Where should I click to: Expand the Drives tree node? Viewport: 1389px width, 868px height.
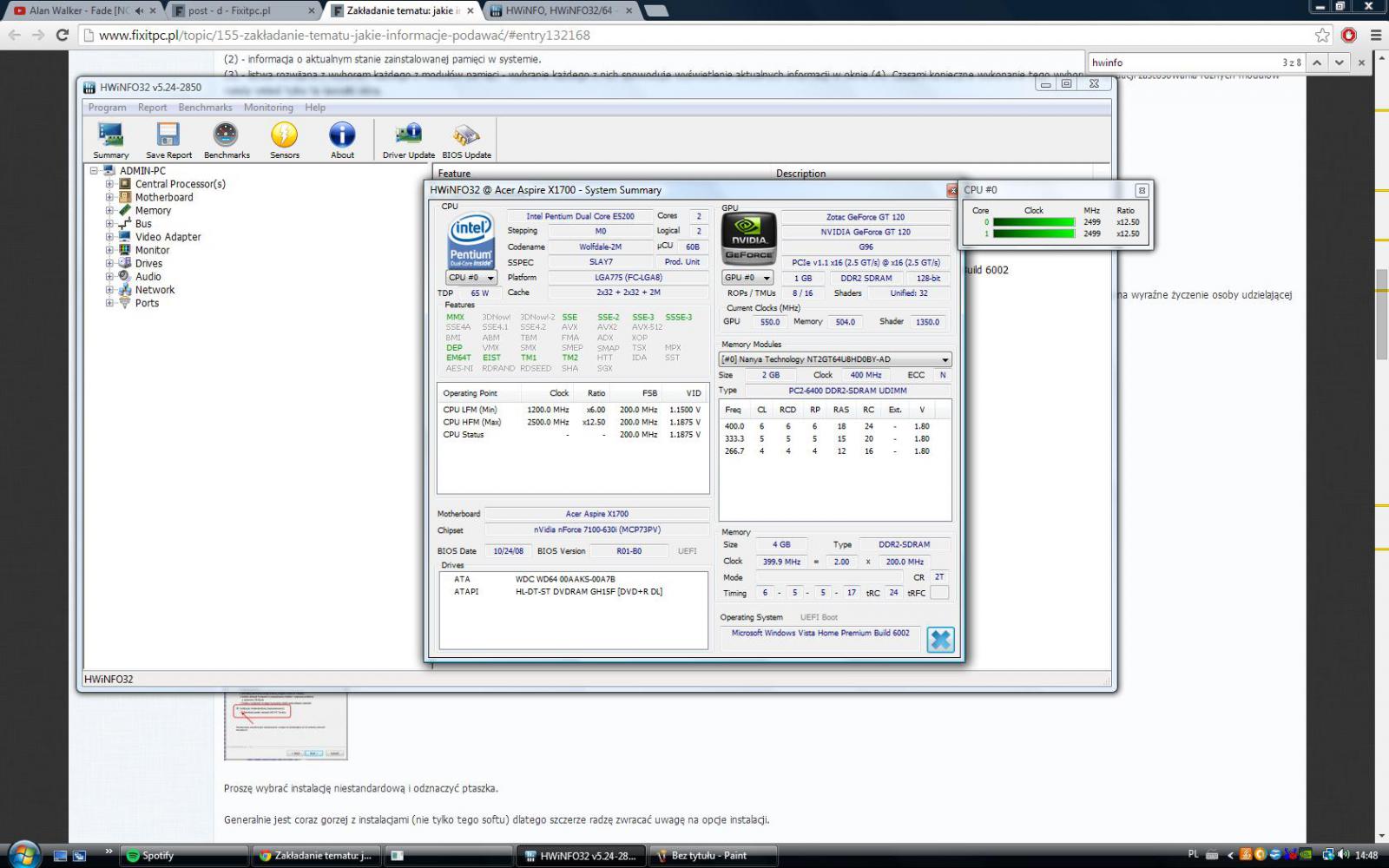(109, 263)
